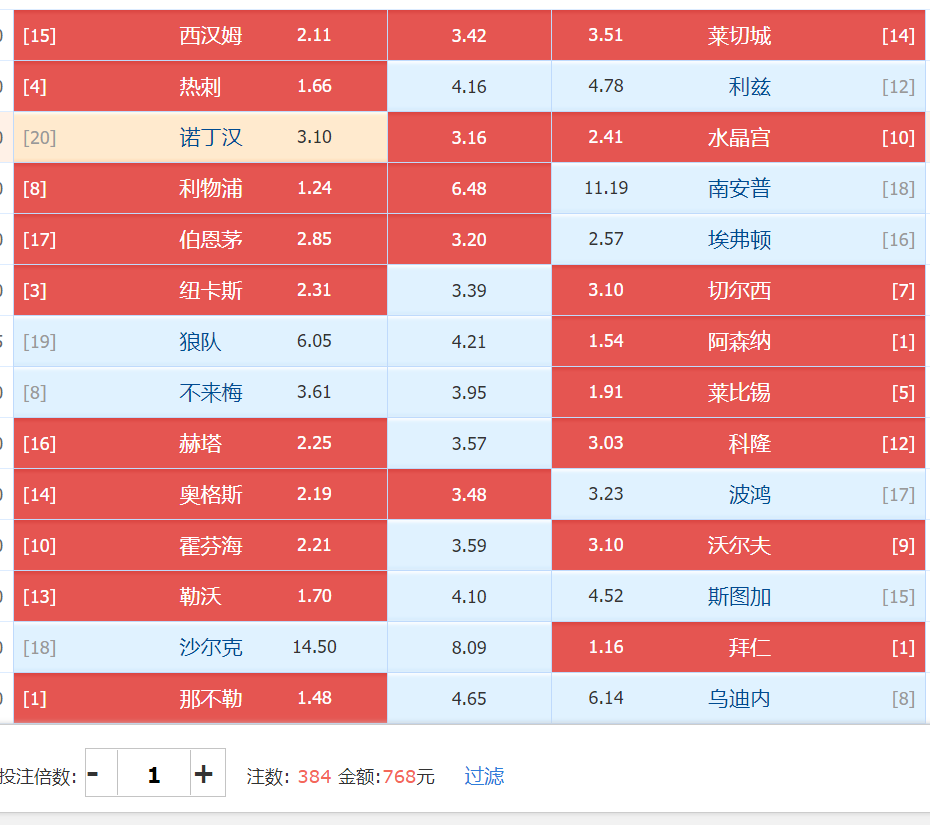Choose 南安普 away win at 11.19
The height and width of the screenshot is (825, 930).
click(x=738, y=189)
